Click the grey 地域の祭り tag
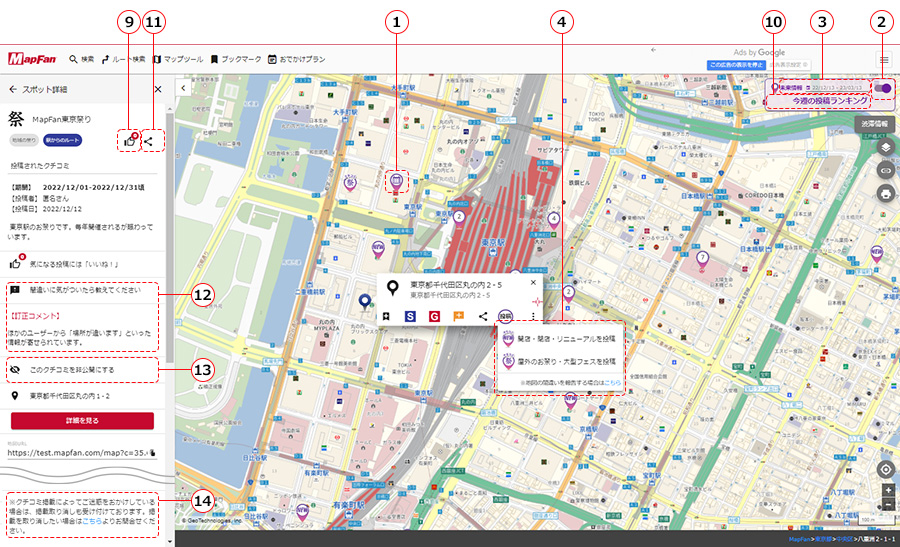900x547 pixels. pos(24,140)
